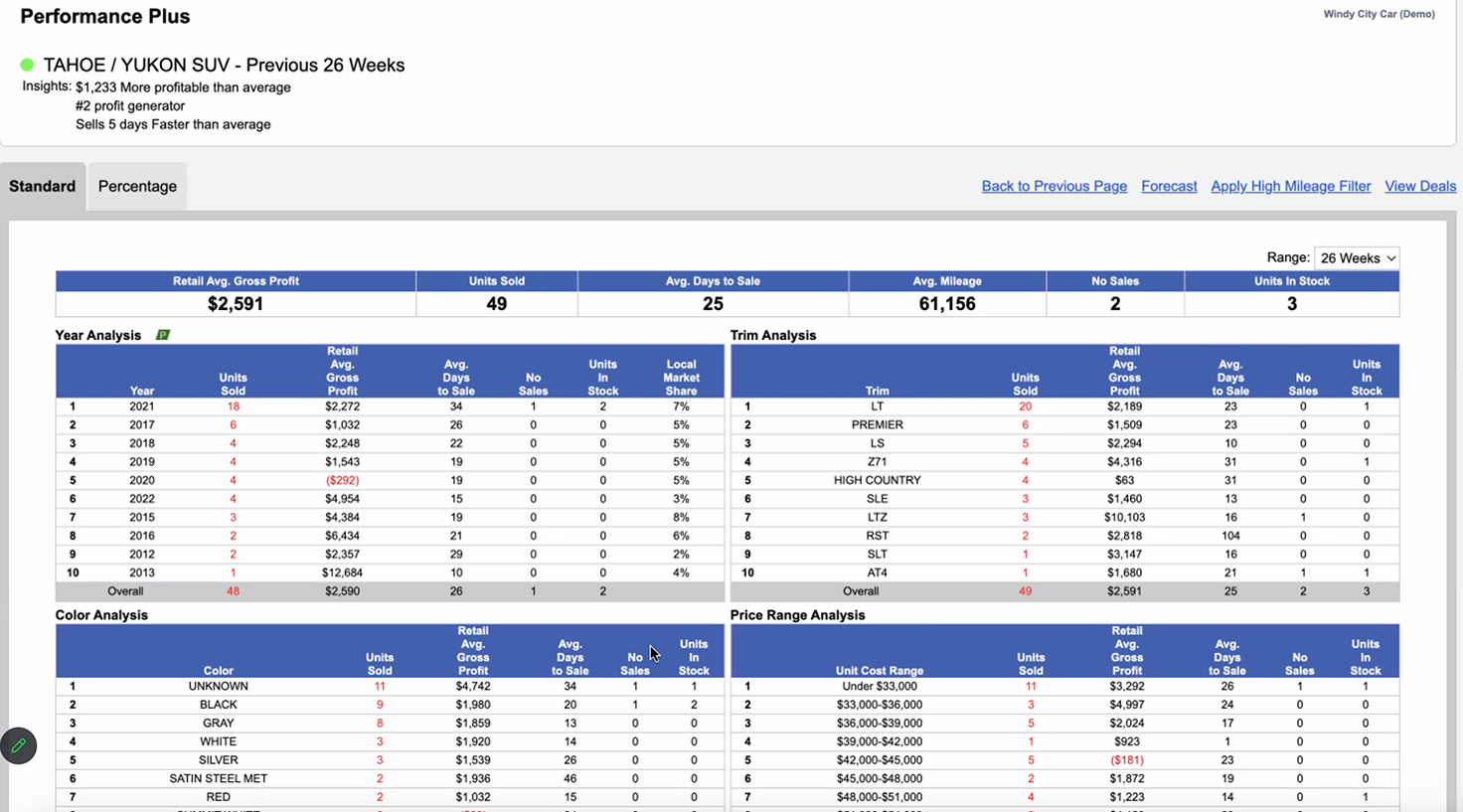The image size is (1463, 812).
Task: Select the 2021 row in Year Analysis
Action: click(298, 406)
